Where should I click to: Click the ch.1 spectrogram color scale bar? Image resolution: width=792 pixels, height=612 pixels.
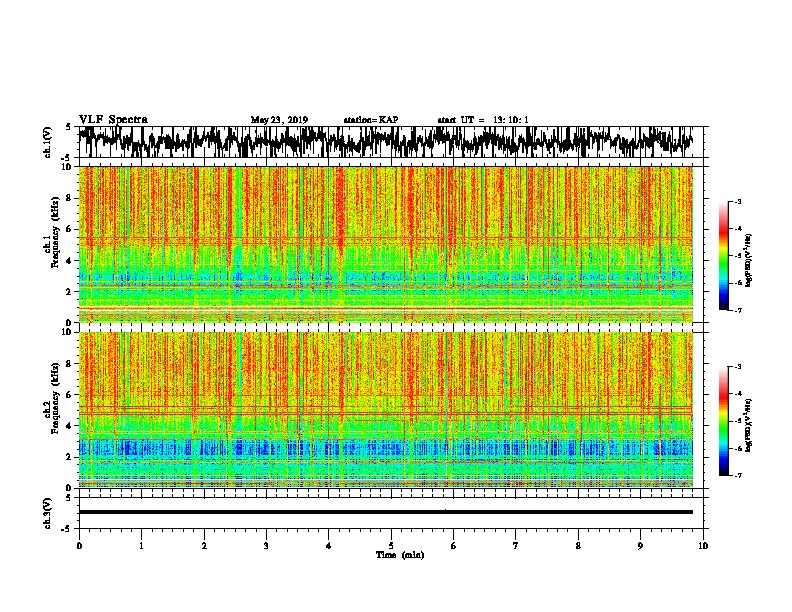(724, 256)
